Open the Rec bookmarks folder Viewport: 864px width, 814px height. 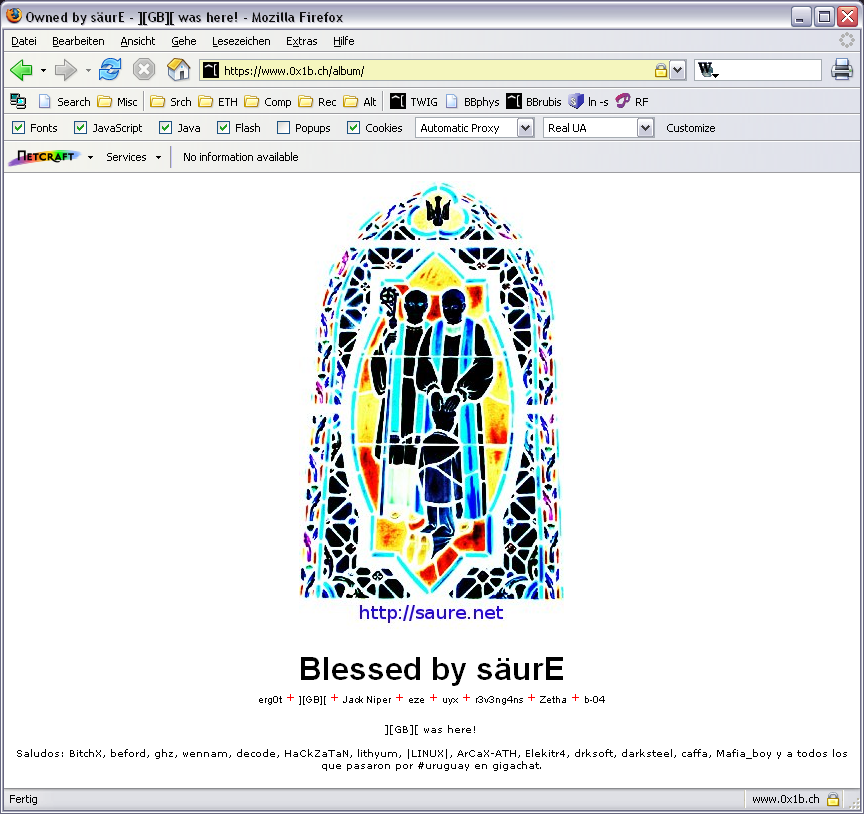pyautogui.click(x=317, y=101)
